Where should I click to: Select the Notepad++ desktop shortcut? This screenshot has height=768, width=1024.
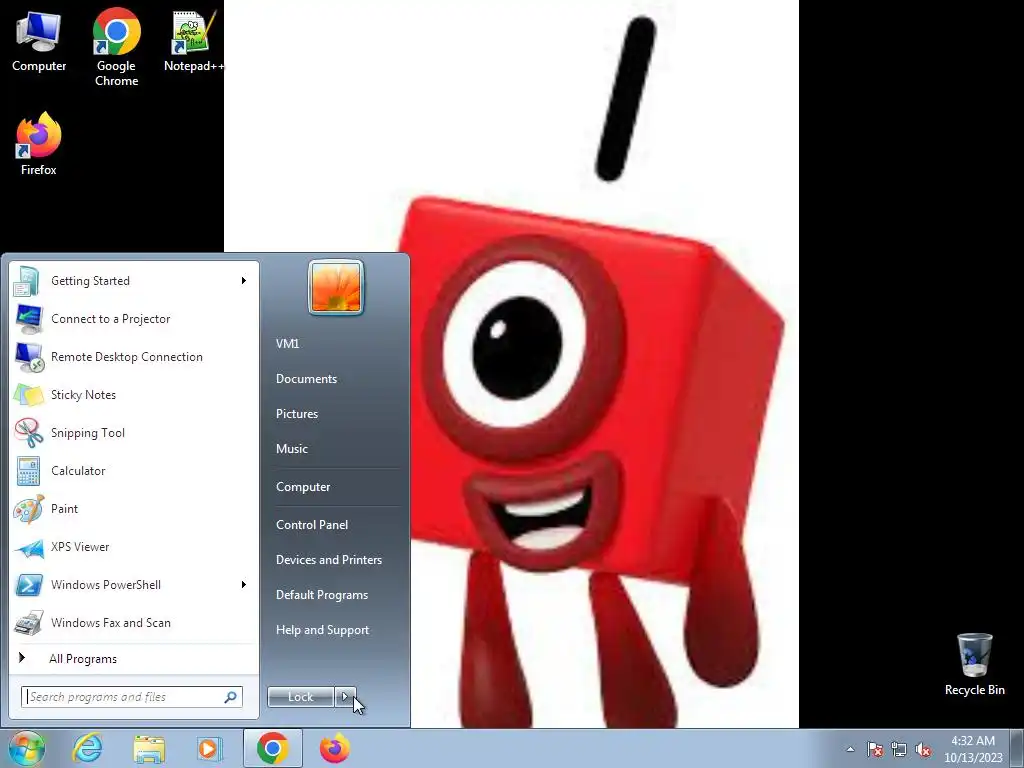(193, 40)
